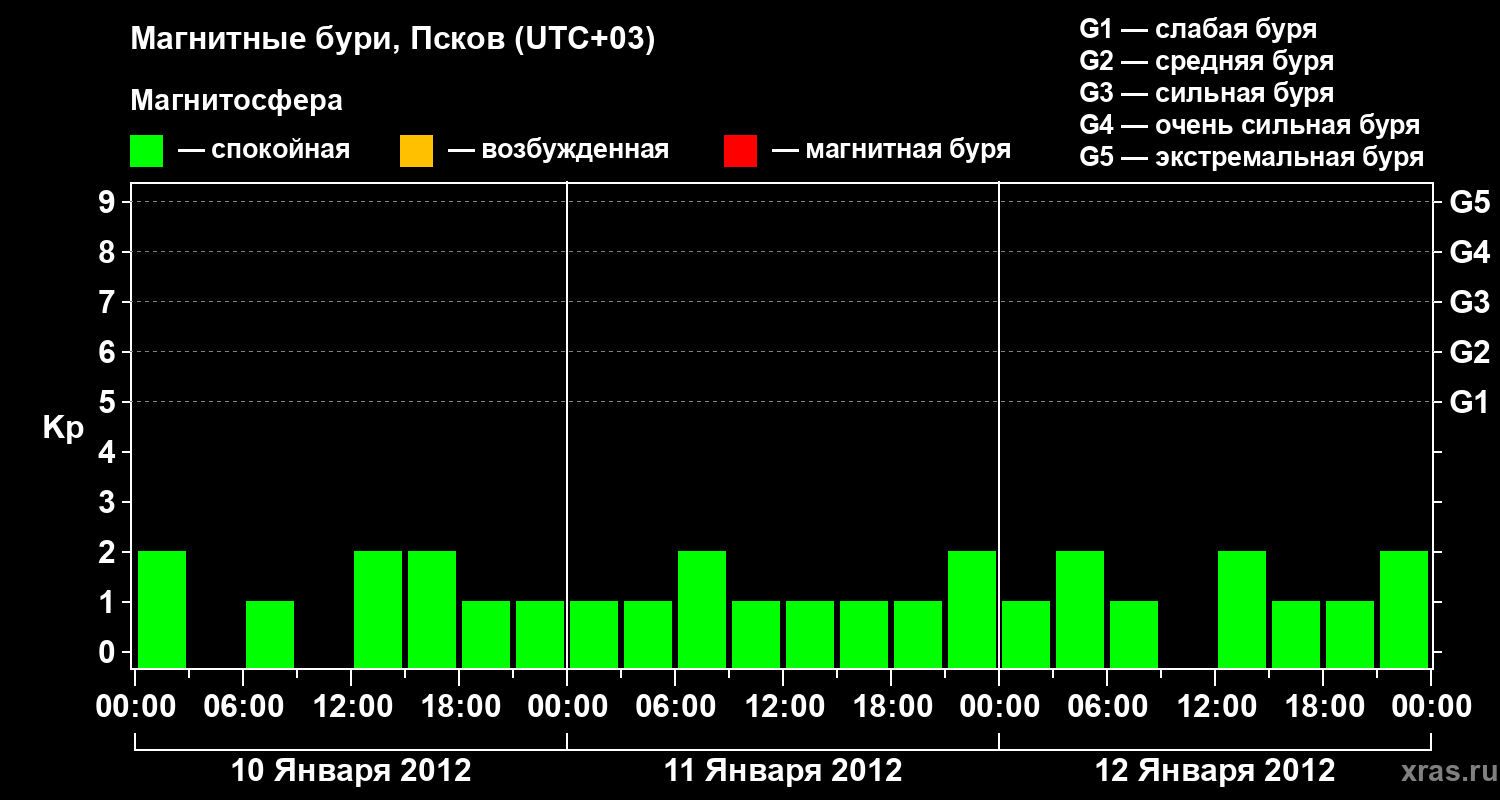This screenshot has height=800, width=1500.
Task: Select the Kp 2 bar at 12:00, 12 January
Action: point(1242,609)
